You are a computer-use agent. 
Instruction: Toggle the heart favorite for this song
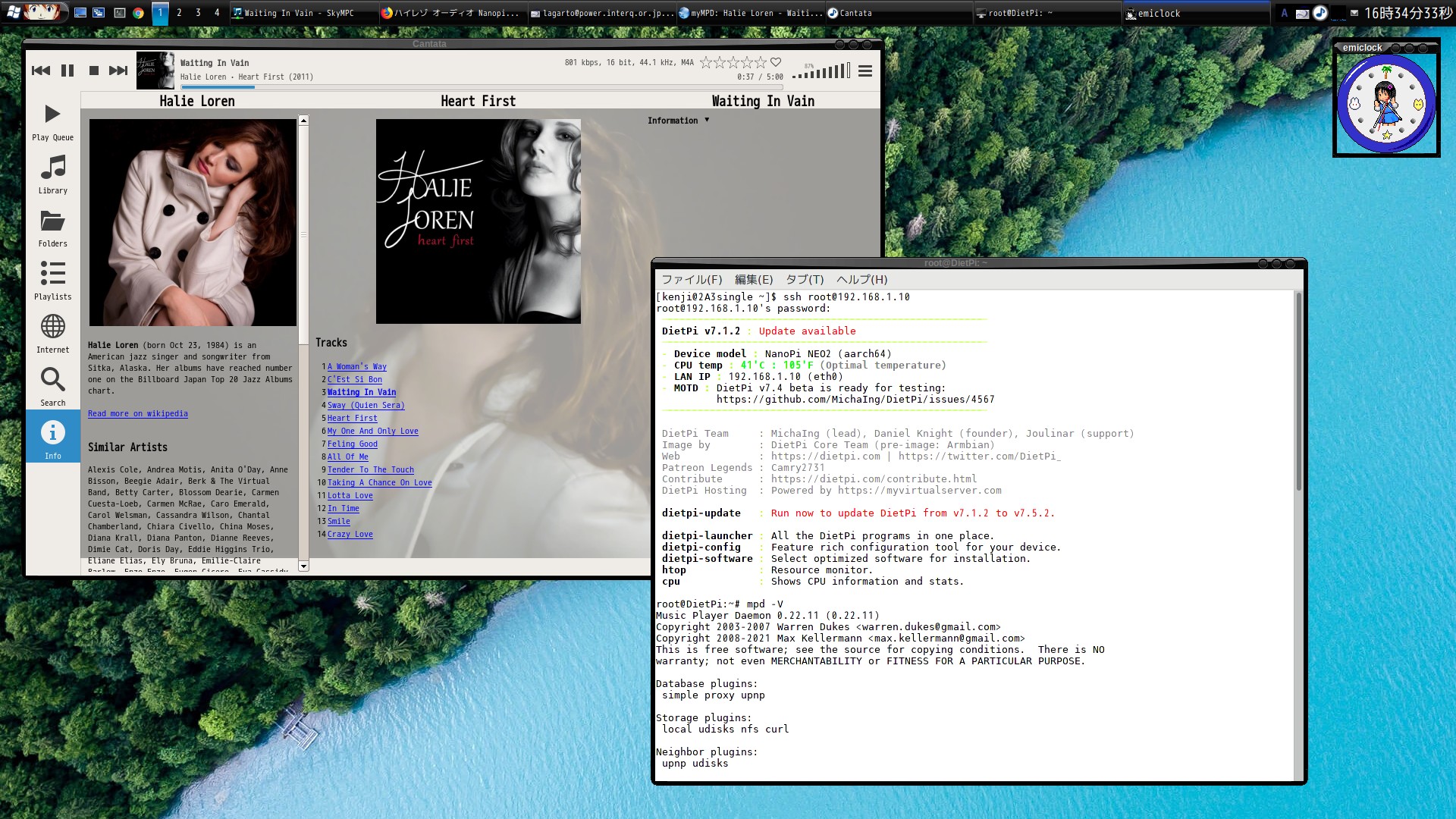click(776, 62)
